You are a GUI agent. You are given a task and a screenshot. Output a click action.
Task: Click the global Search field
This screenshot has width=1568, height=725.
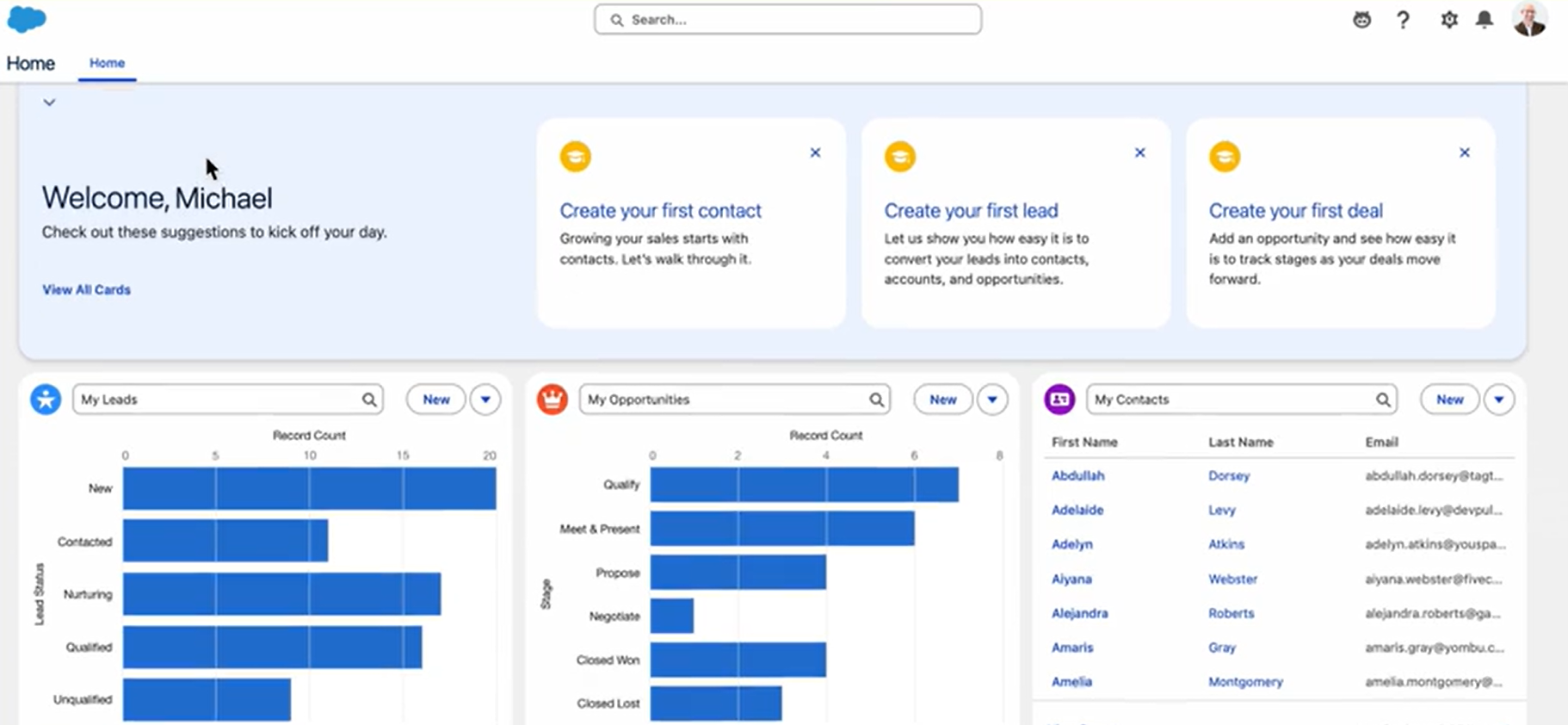(x=787, y=20)
